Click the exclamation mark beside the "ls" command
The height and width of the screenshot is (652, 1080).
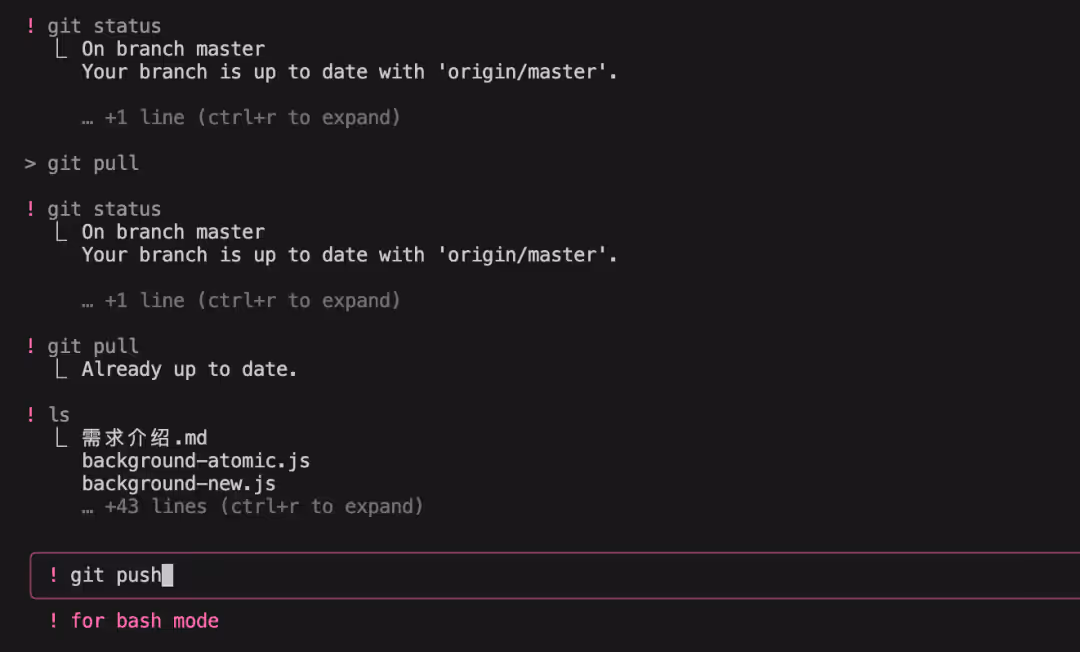[31, 415]
